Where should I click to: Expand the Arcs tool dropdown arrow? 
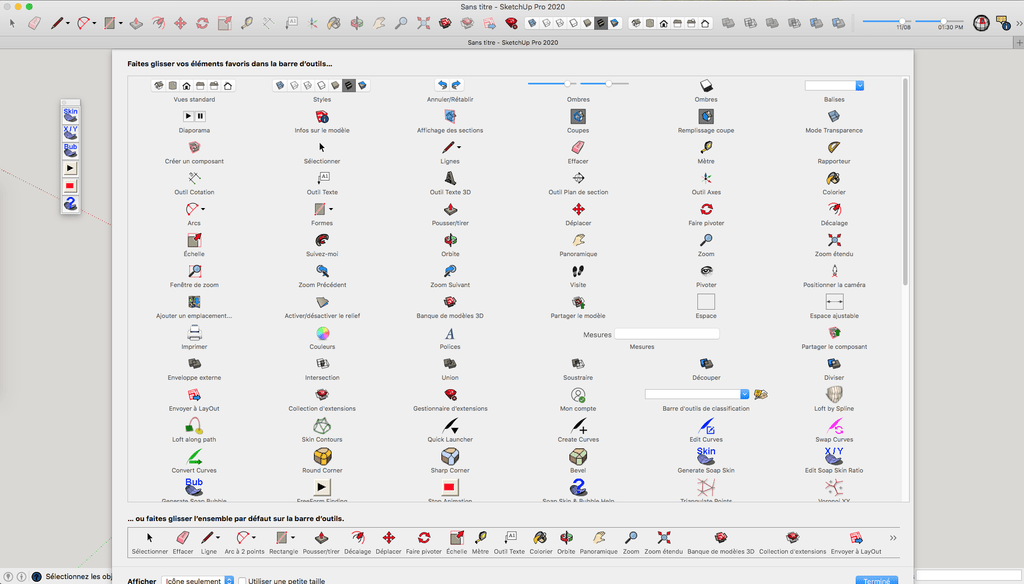203,209
